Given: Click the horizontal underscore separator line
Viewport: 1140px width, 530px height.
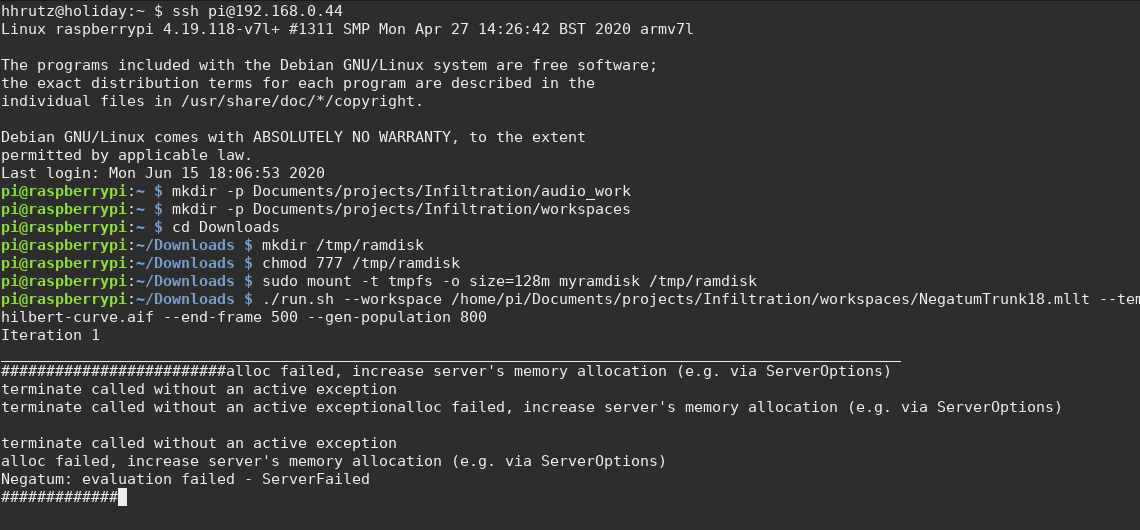Looking at the screenshot, I should tap(450, 357).
